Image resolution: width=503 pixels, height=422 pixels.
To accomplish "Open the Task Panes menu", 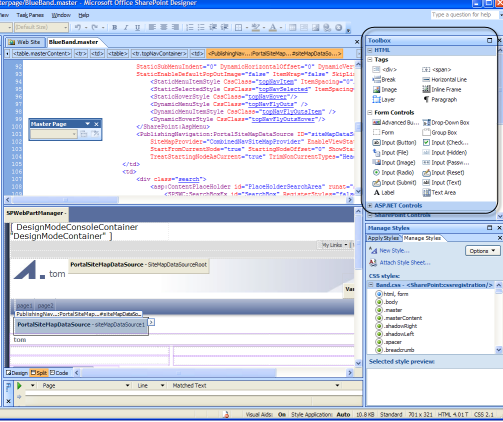I will (30, 15).
